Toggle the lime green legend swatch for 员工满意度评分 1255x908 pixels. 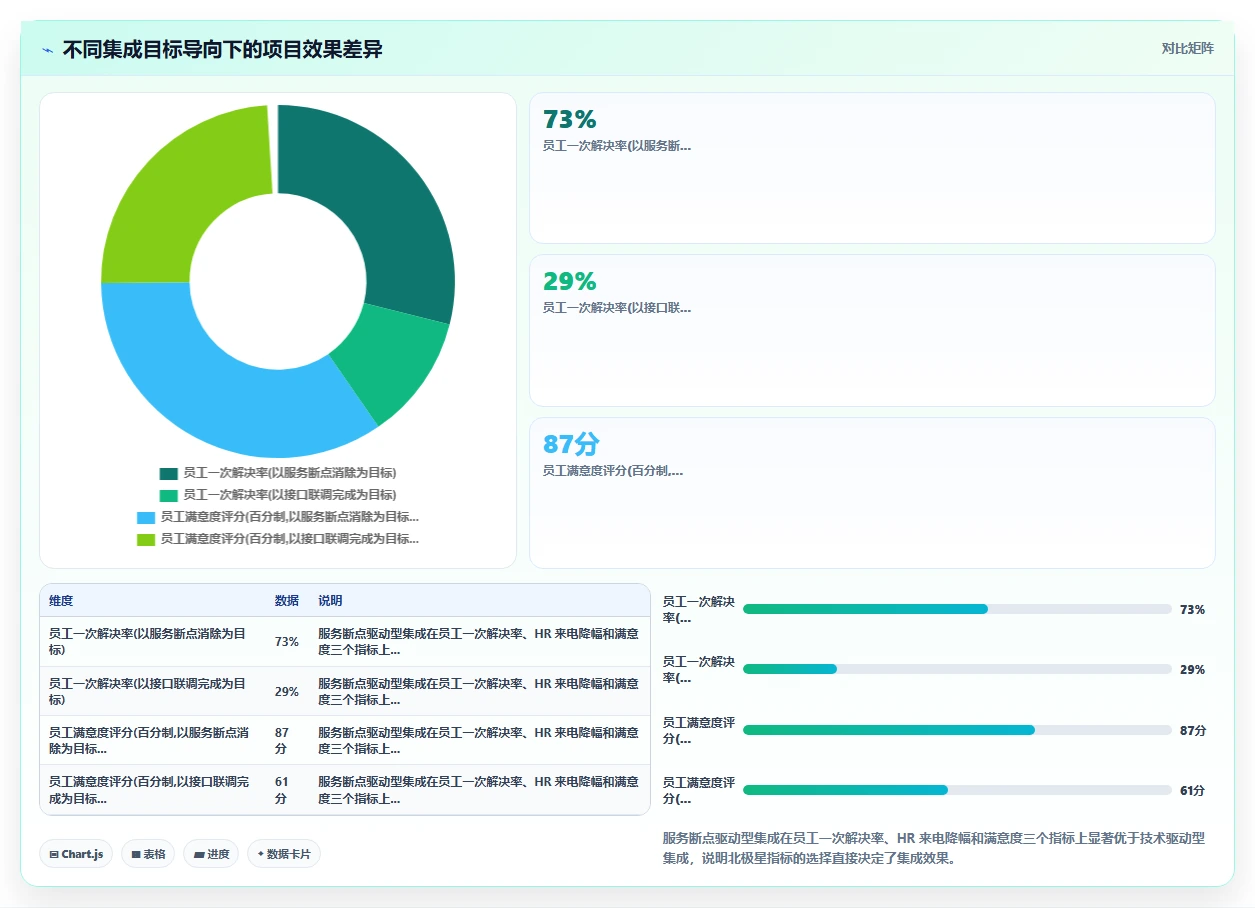coord(146,539)
